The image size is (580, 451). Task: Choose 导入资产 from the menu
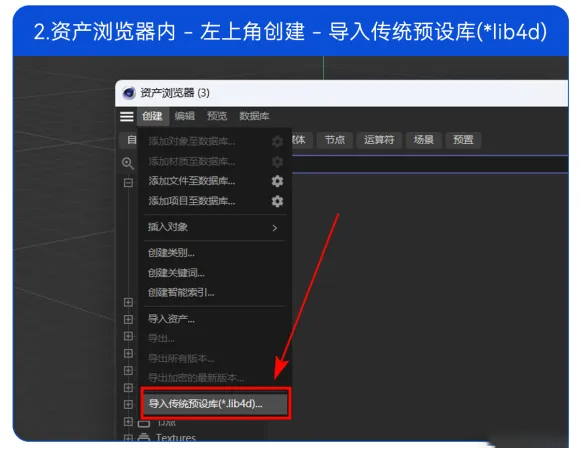[171, 319]
